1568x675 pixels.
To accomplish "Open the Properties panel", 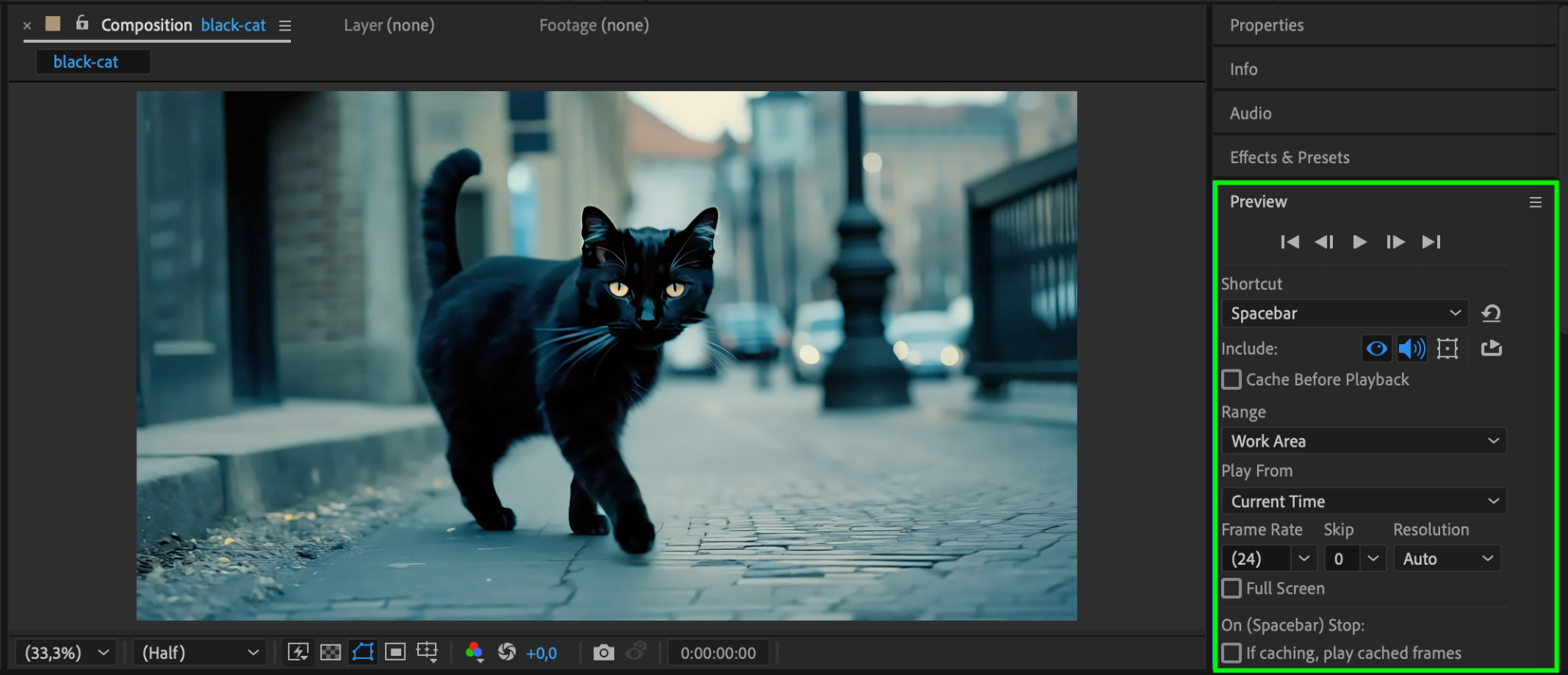I will (1266, 25).
